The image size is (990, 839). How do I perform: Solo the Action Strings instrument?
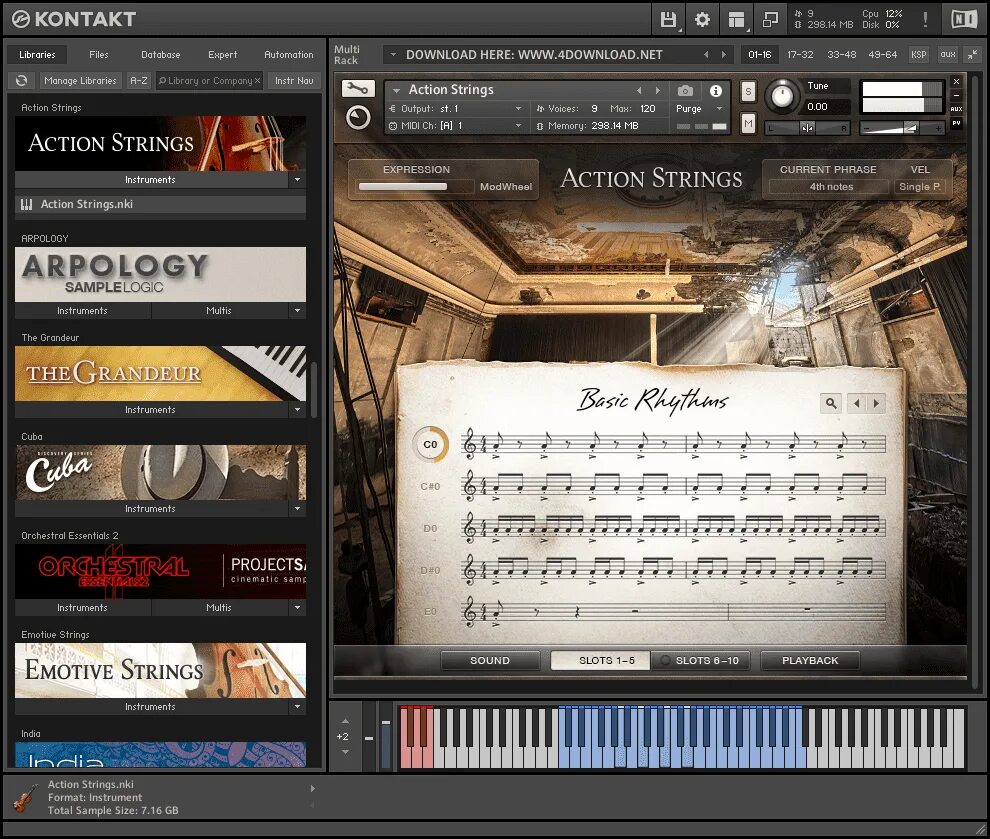748,92
